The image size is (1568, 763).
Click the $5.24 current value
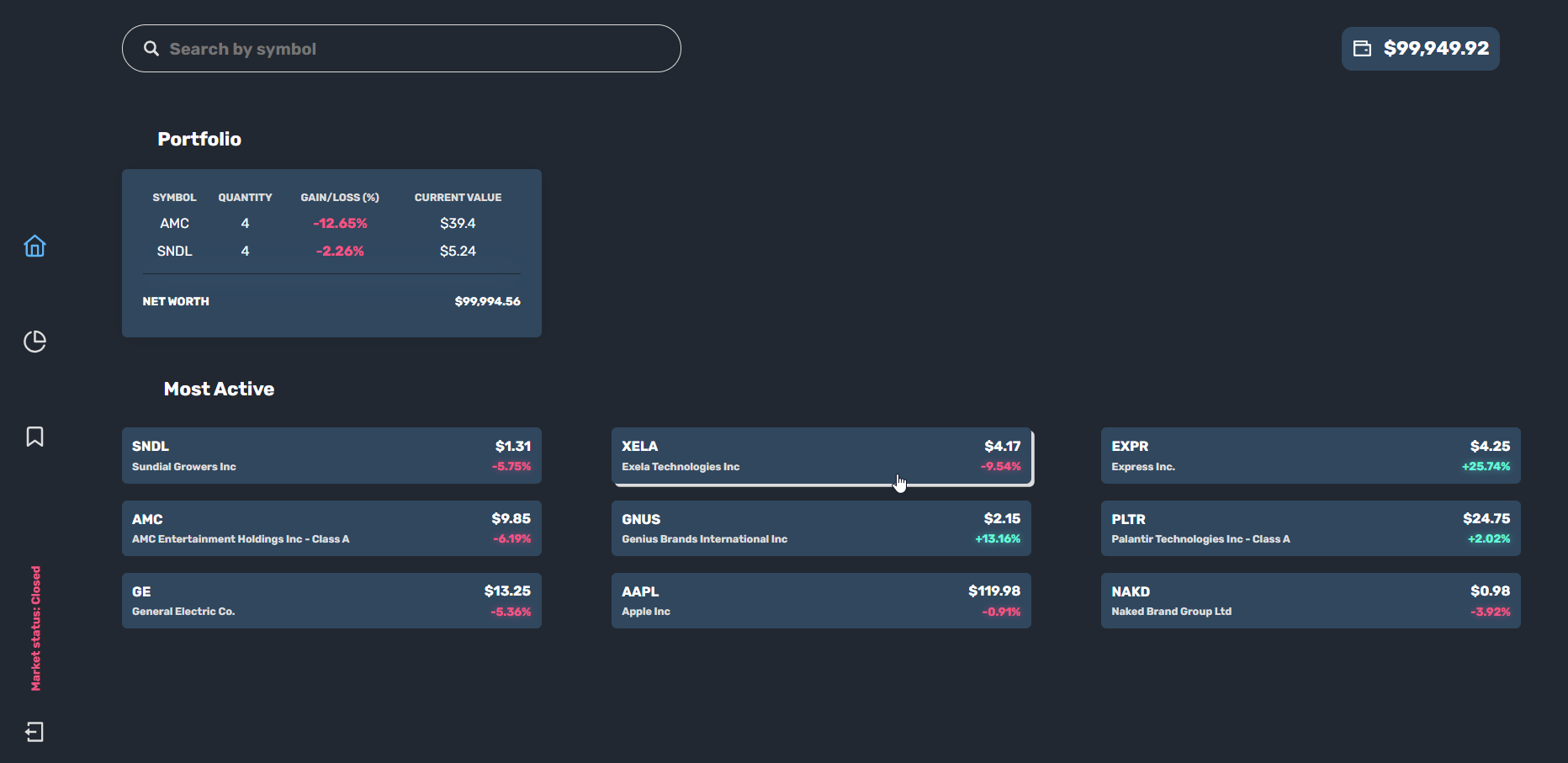[x=458, y=251]
